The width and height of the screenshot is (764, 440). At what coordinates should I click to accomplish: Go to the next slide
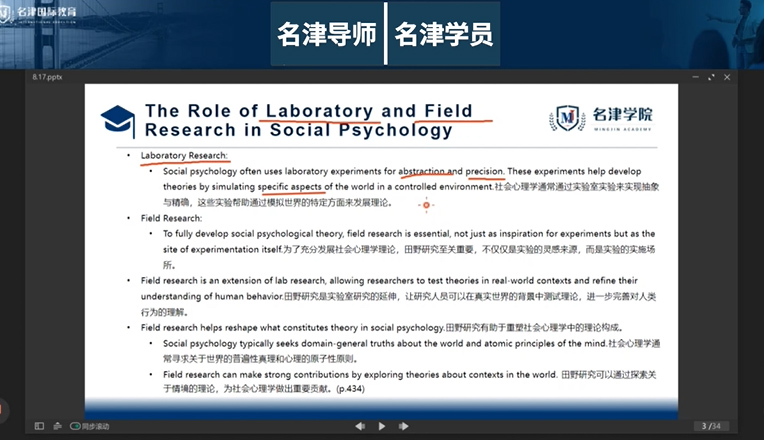point(403,426)
